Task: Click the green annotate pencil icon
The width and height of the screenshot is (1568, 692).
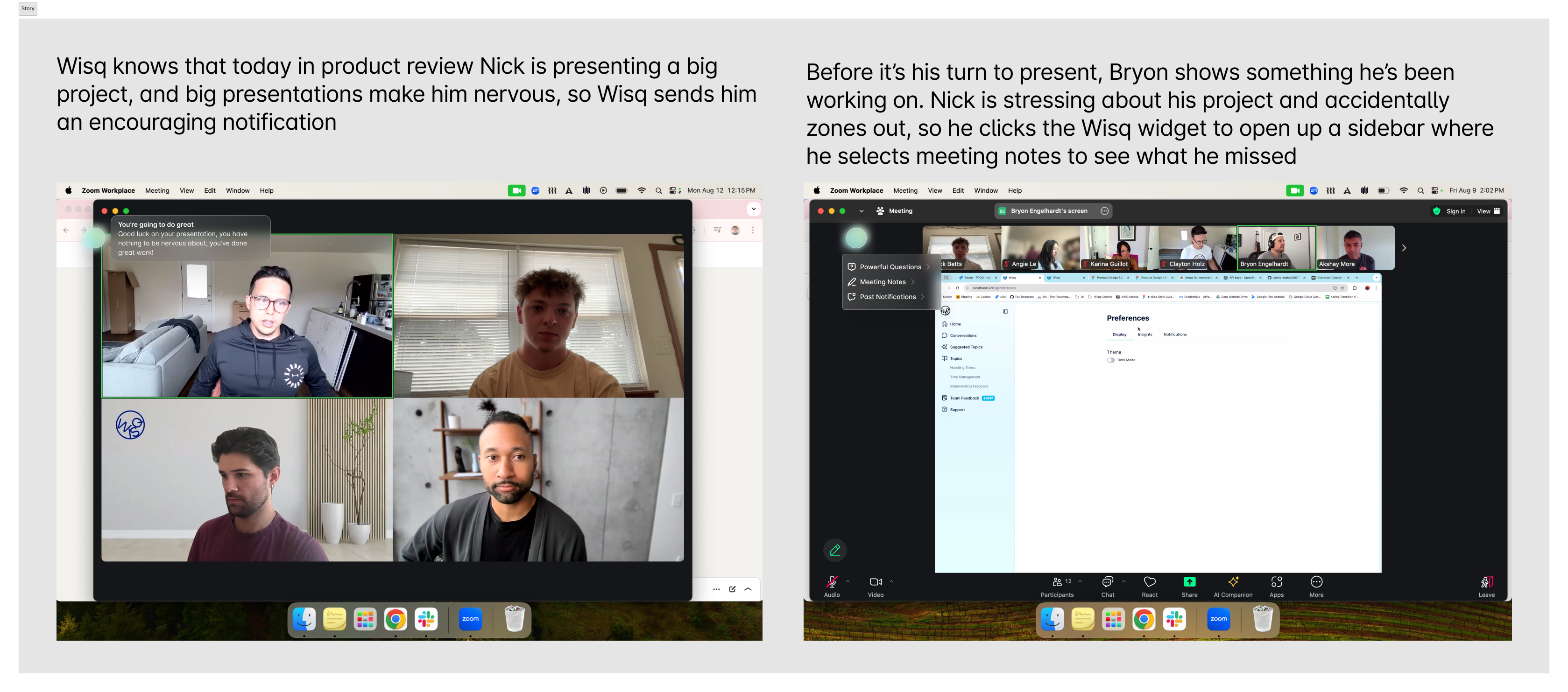Action: (x=834, y=550)
